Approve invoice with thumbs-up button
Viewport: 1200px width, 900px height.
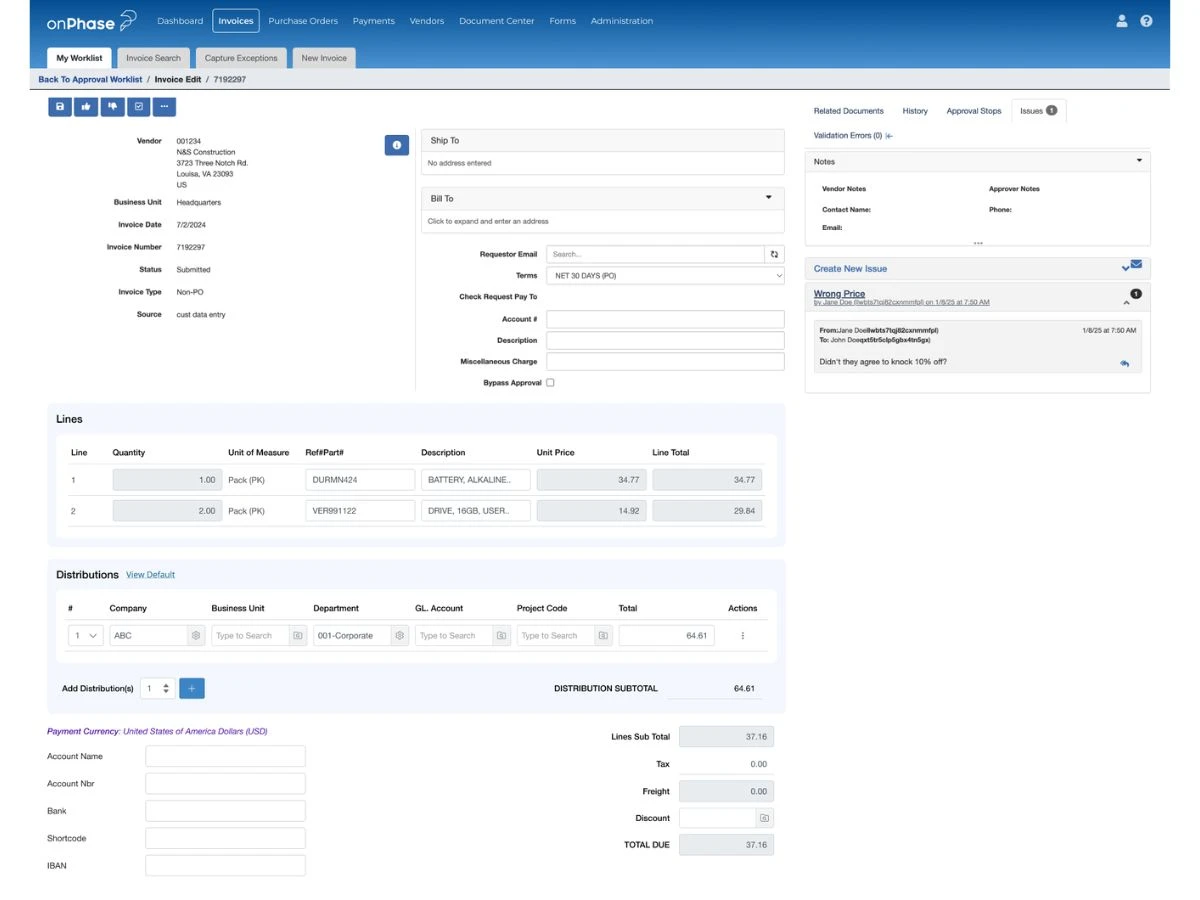click(x=86, y=106)
